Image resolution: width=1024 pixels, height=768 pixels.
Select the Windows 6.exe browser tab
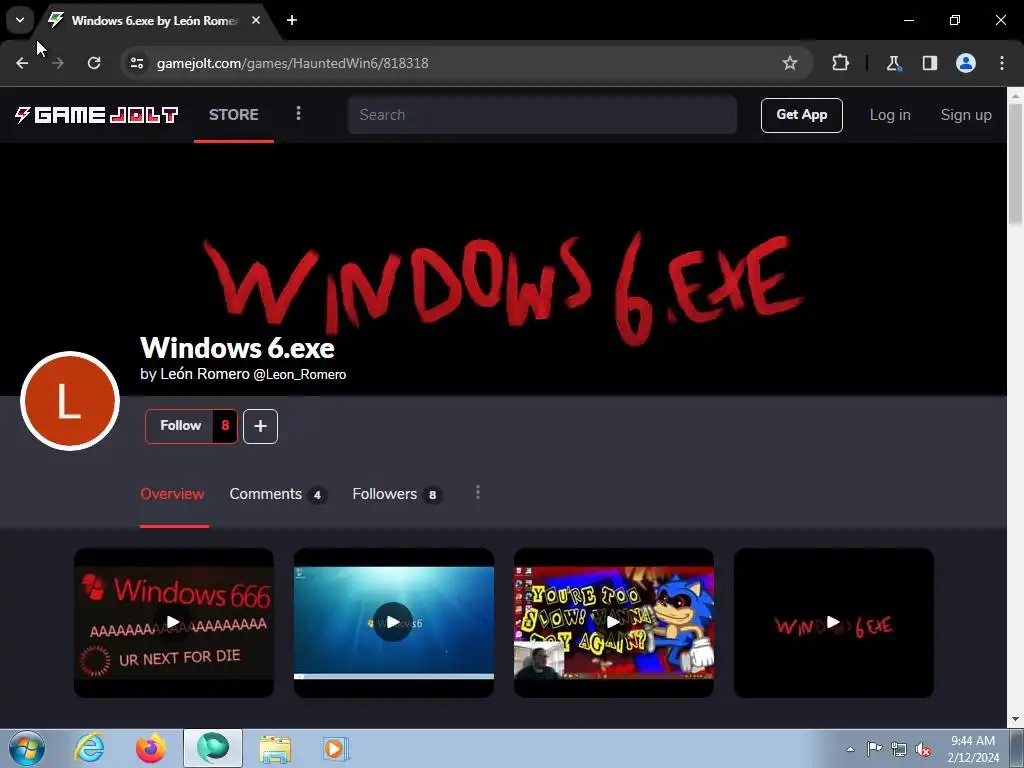point(154,20)
